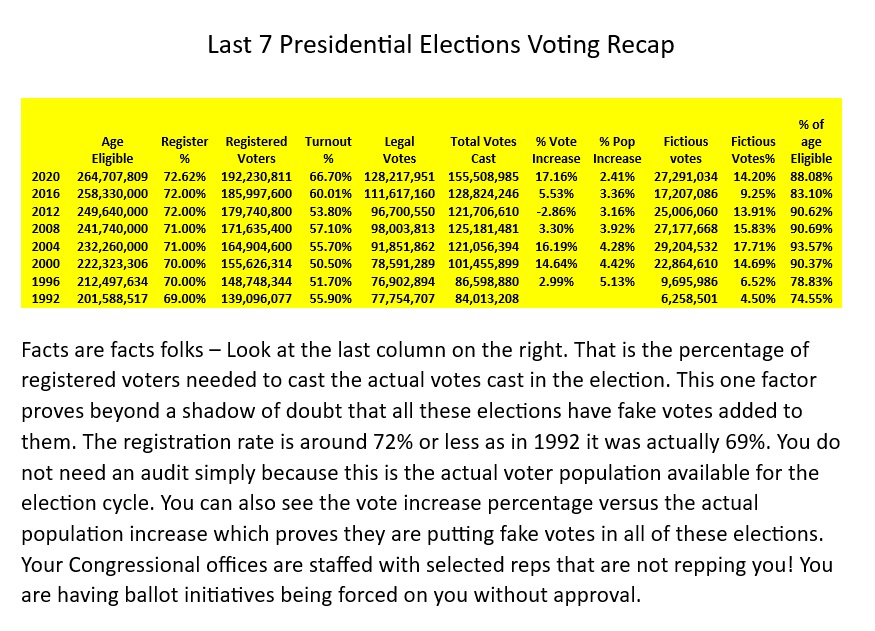Select the 155,508,985 total votes cell

coord(484,177)
